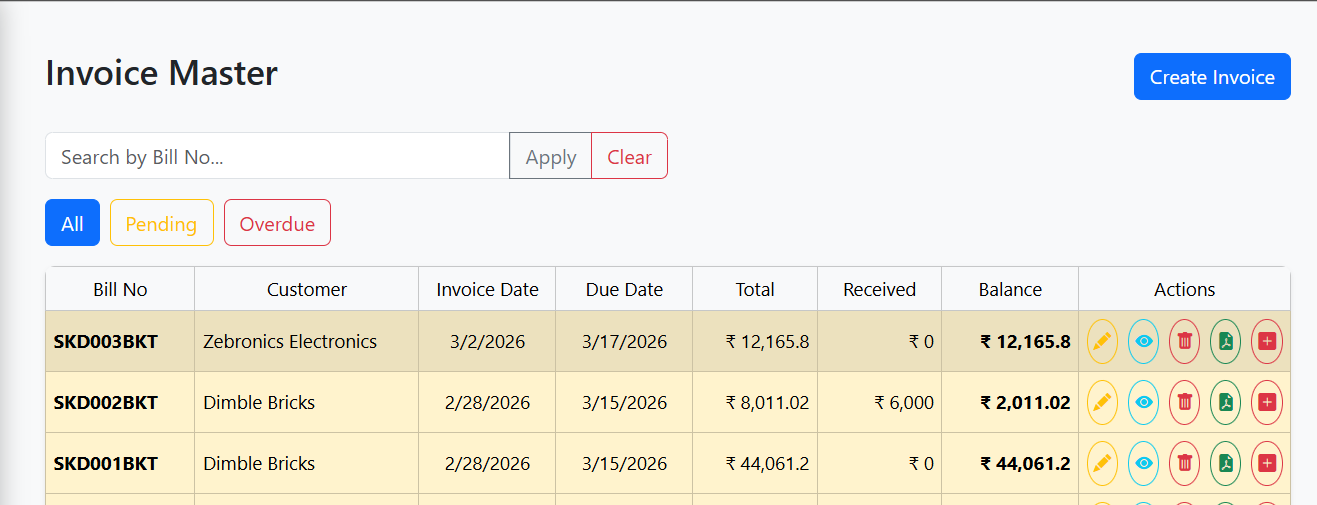This screenshot has width=1317, height=505.
Task: Edit invoice SKD003BKT with pencil icon
Action: click(1103, 341)
